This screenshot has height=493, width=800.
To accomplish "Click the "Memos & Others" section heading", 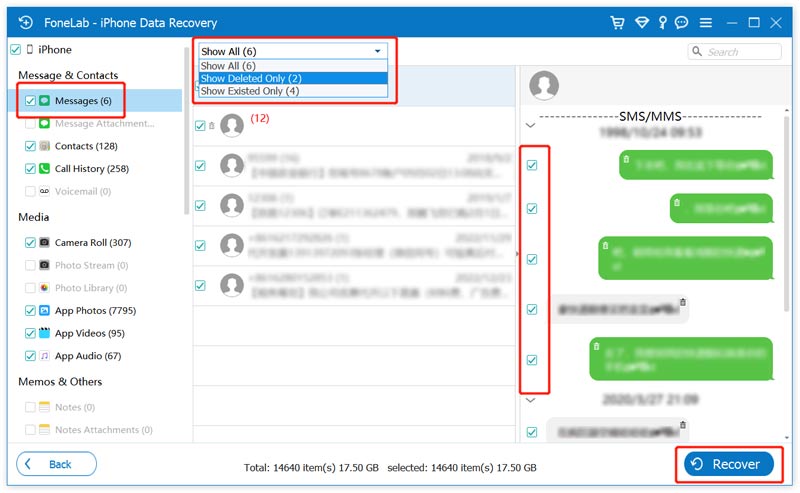I will (60, 381).
